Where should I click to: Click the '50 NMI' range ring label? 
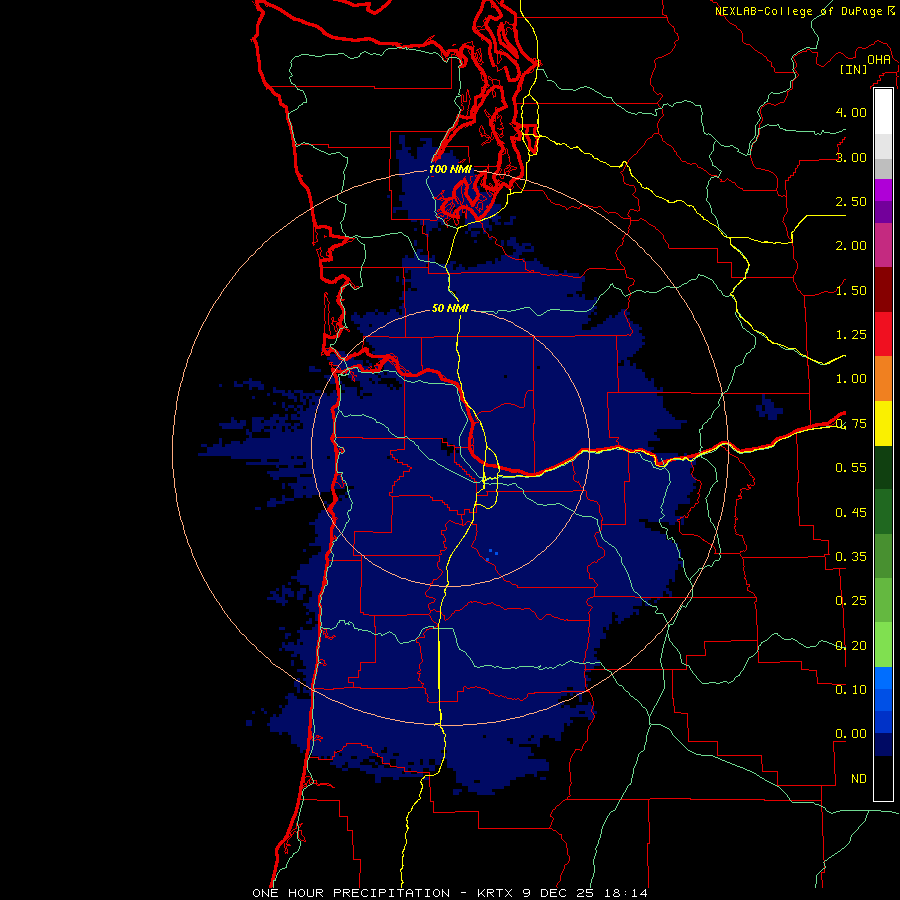point(450,308)
